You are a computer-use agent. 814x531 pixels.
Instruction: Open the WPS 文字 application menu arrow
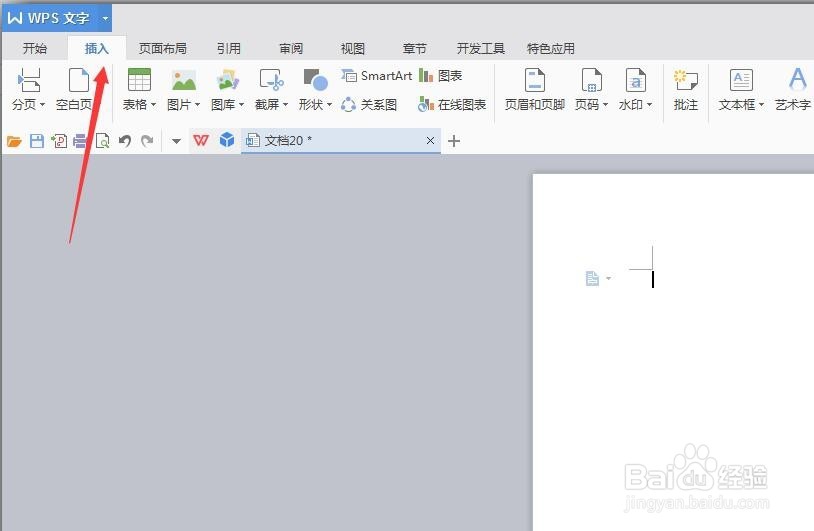(105, 19)
